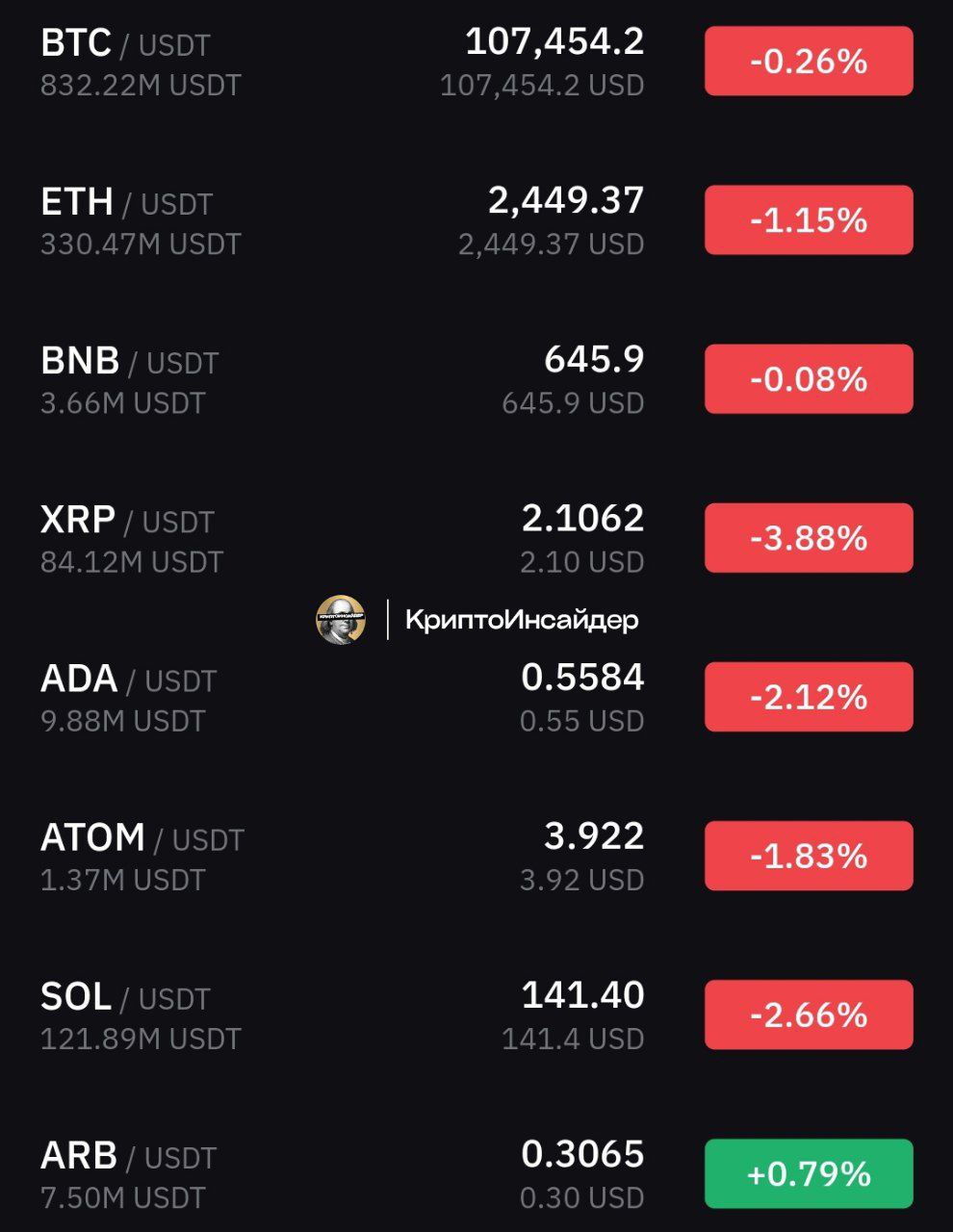Tap the green +0.79% change badge
953x1232 pixels.
coord(809,1173)
